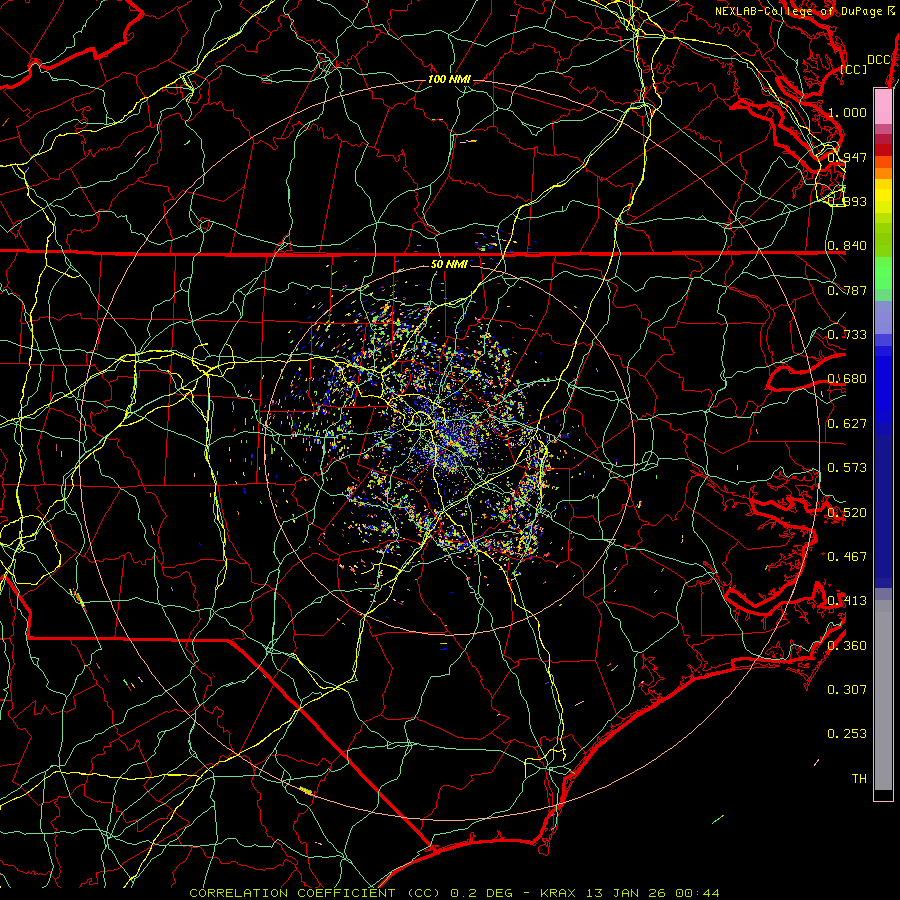Select the 0.627 scale value
The image size is (900, 900).
coord(847,424)
